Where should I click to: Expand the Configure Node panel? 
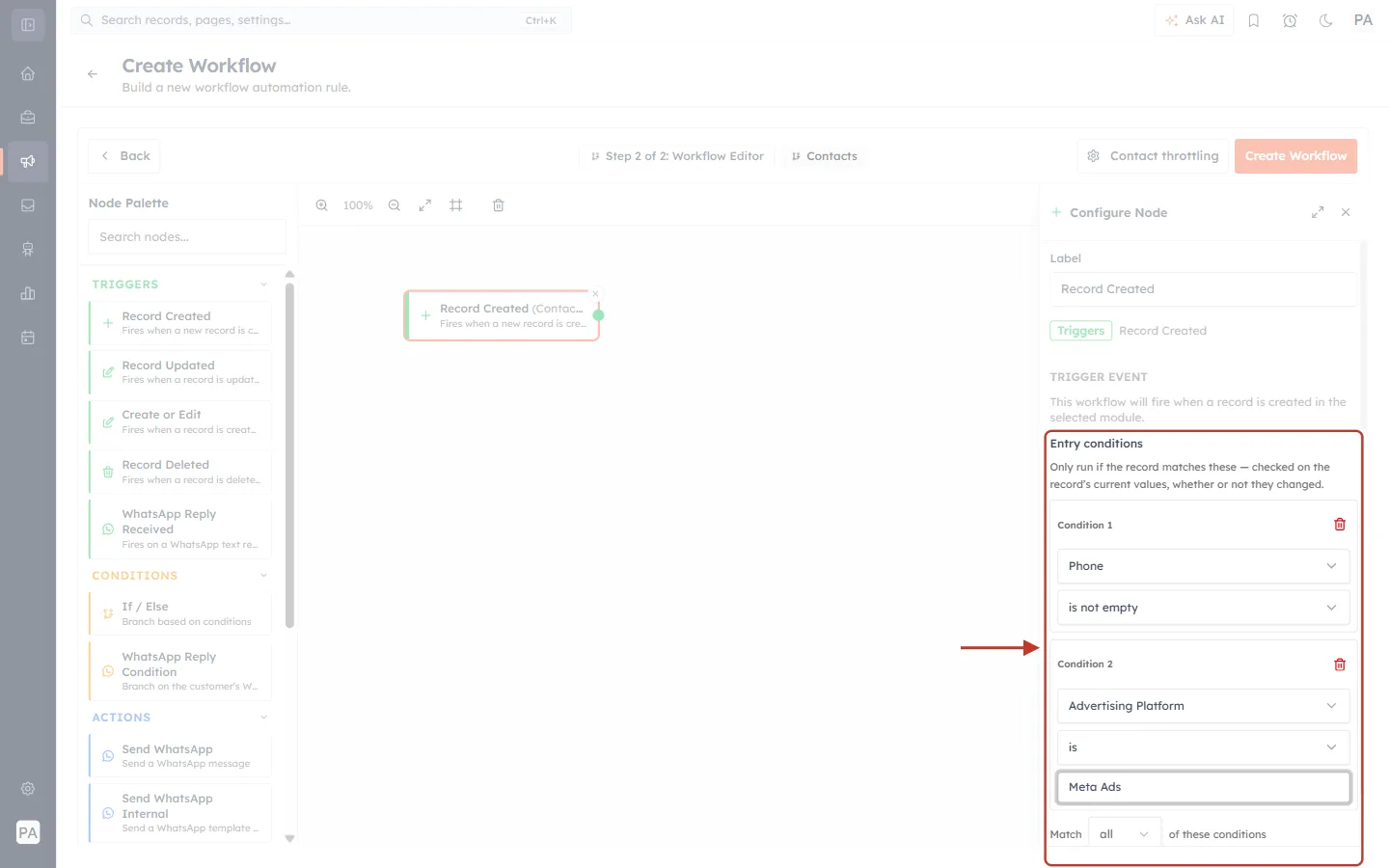pyautogui.click(x=1318, y=212)
